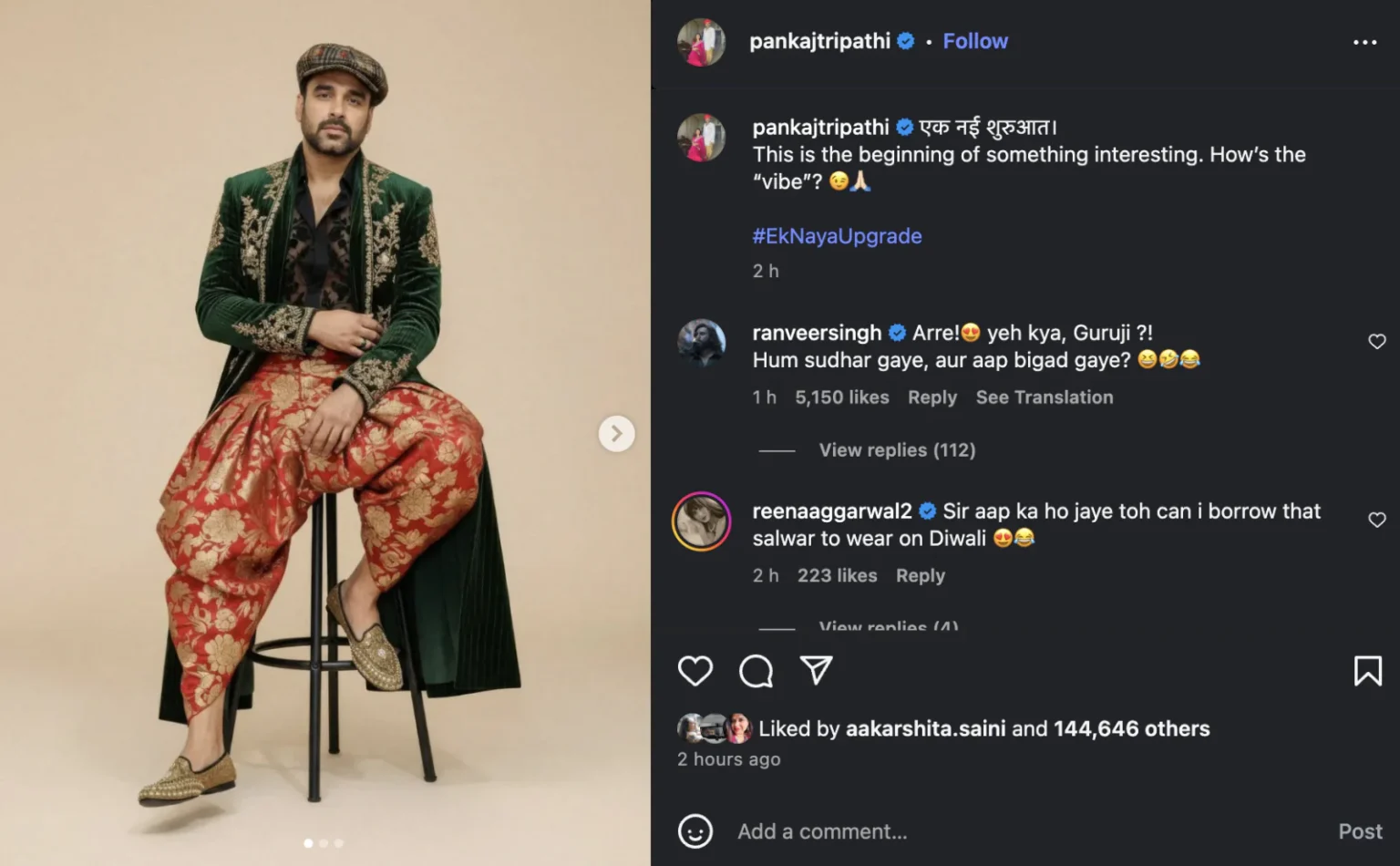Advance the carousel with the next arrow
Screen dimensions: 1400x866
pos(617,434)
